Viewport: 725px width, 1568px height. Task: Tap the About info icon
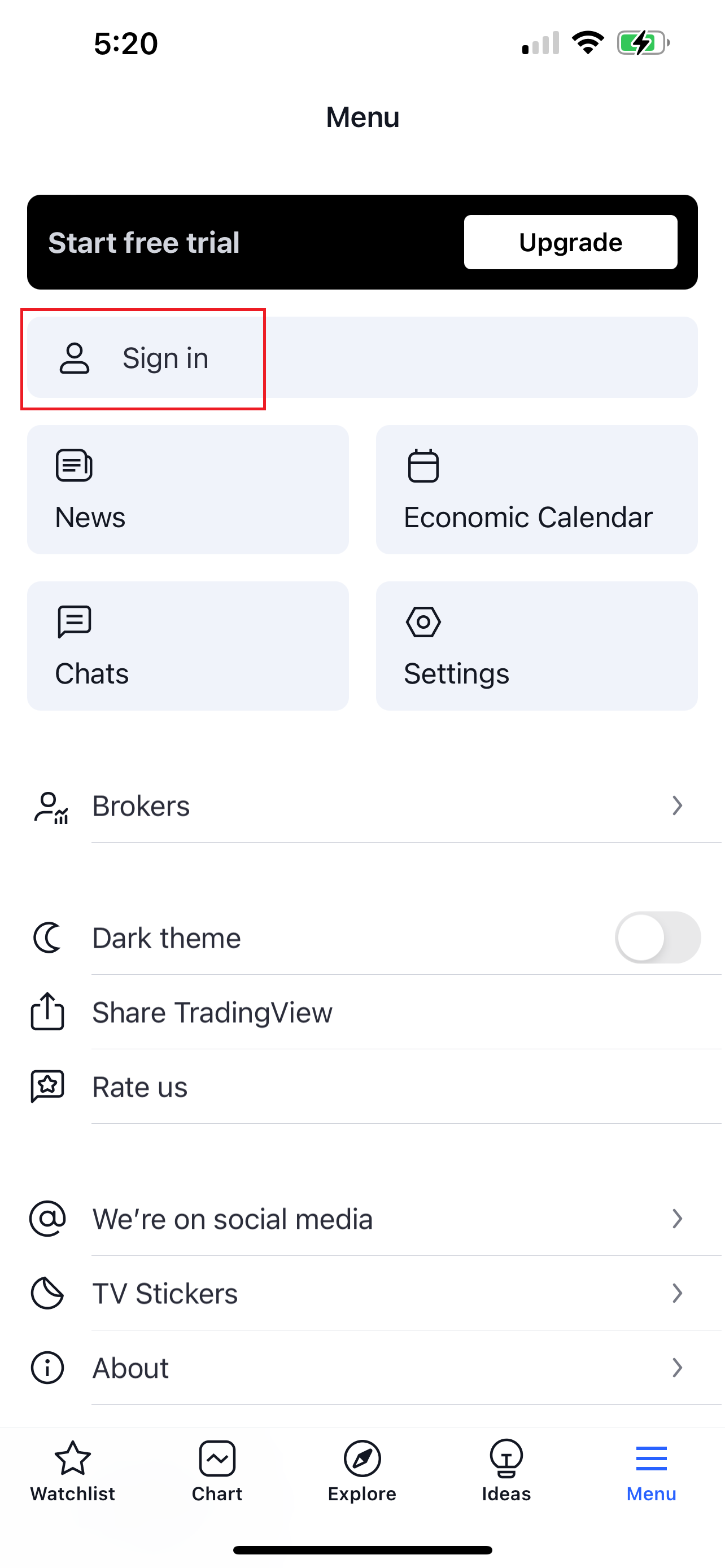coord(47,1368)
